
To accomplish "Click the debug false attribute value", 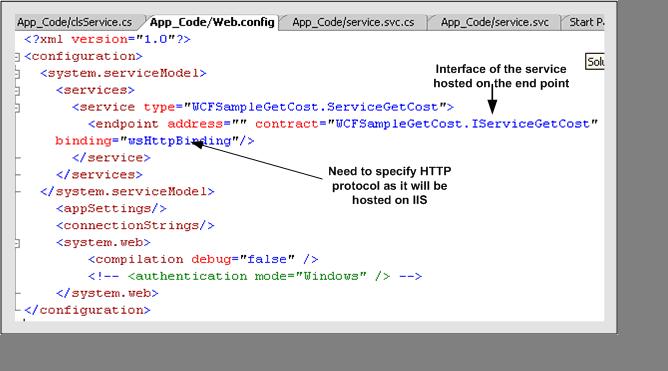I will (x=267, y=259).
